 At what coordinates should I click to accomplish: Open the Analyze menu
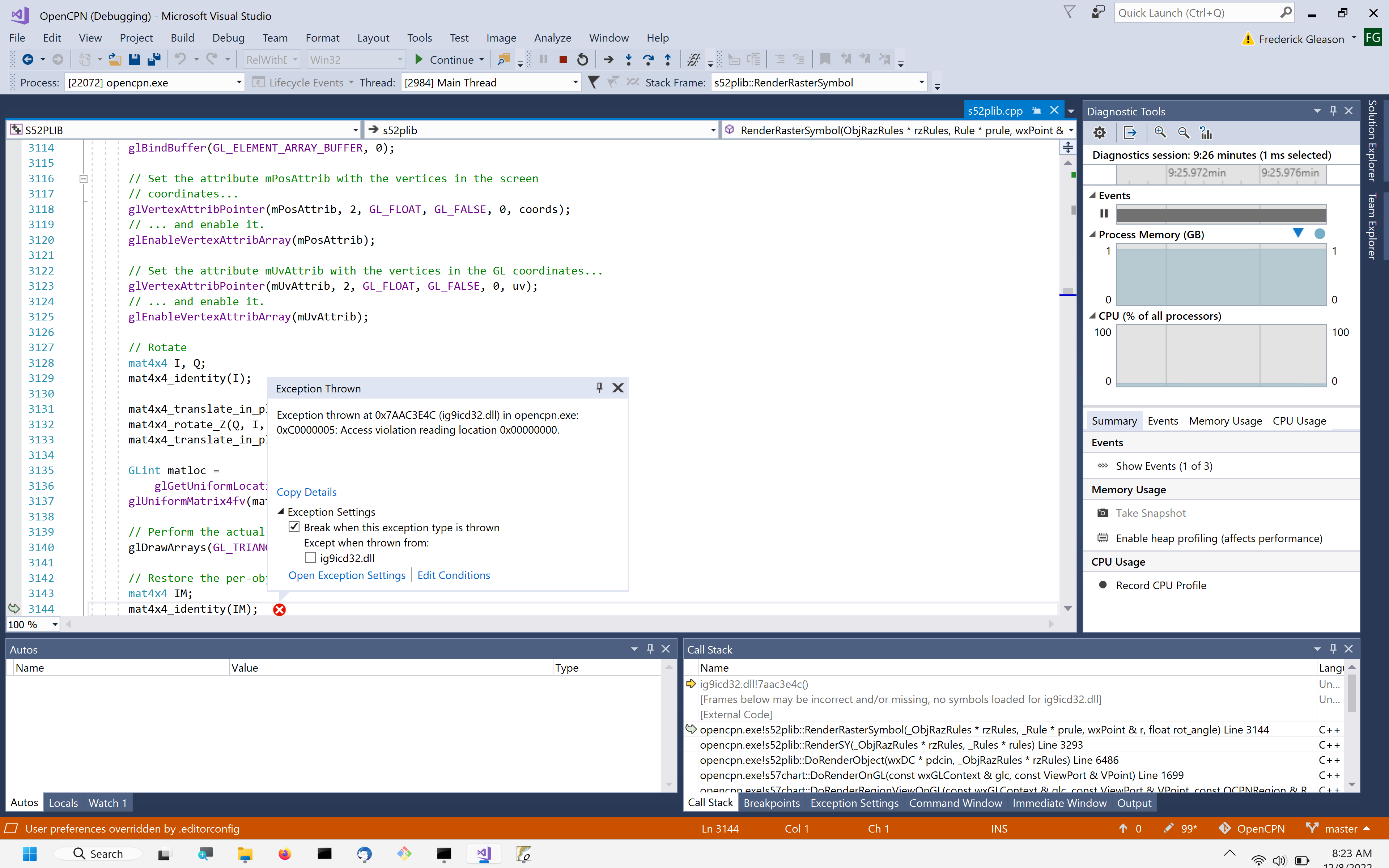(552, 37)
